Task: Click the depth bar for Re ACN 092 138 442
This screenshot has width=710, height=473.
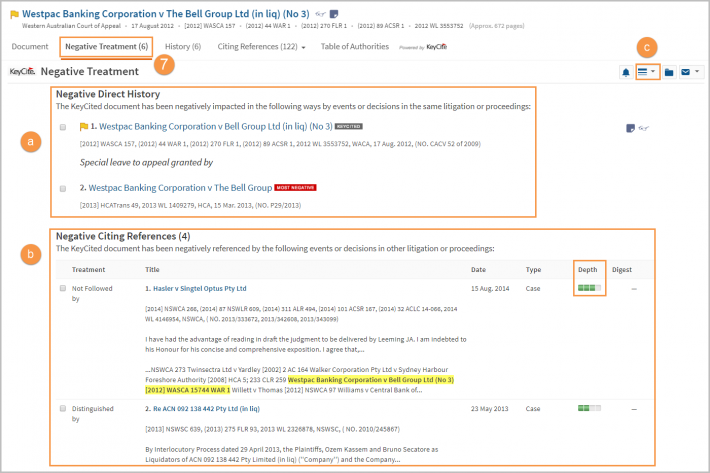Action: coord(589,408)
